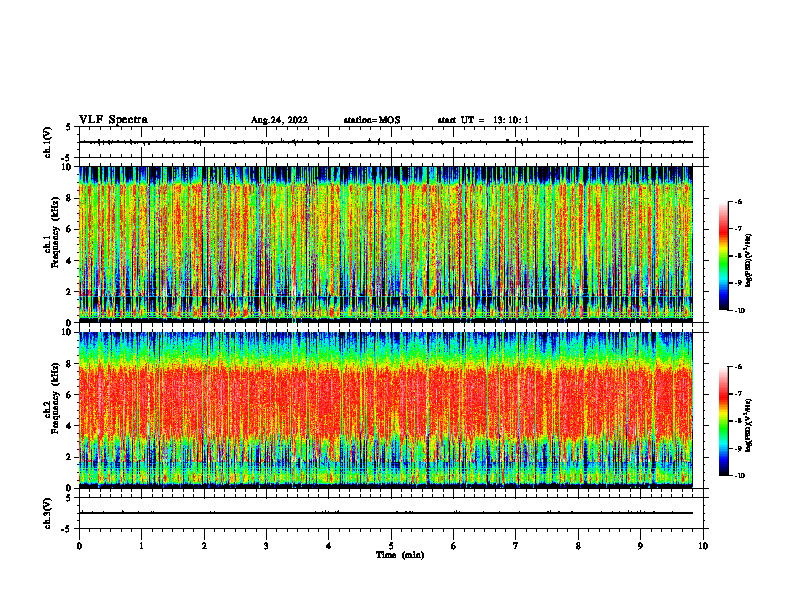This screenshot has height=612, width=792.
Task: Click the '-6' value on ch.2 colorbar
Action: pyautogui.click(x=738, y=367)
